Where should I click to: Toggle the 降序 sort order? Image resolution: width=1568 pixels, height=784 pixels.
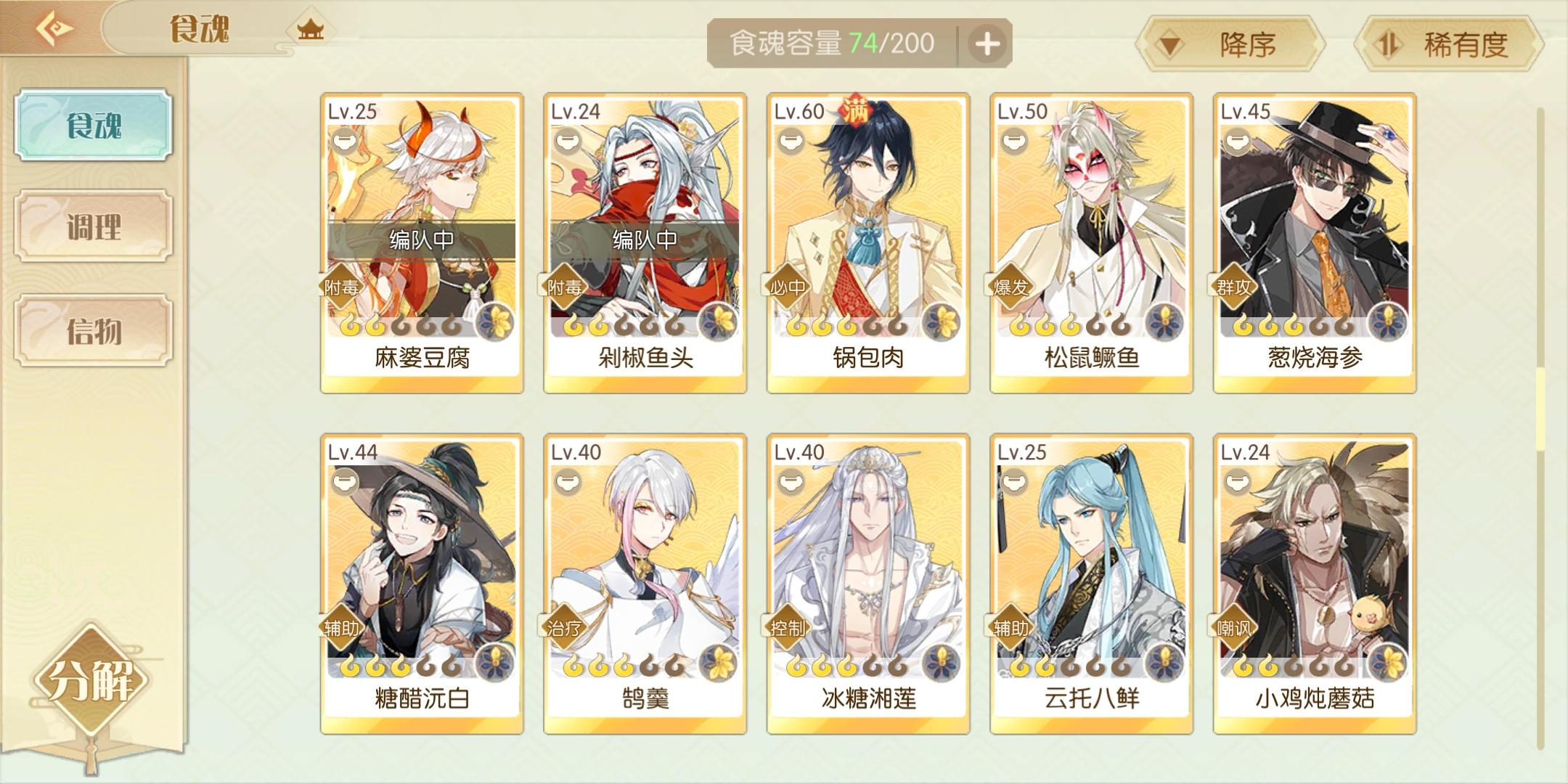point(1230,44)
